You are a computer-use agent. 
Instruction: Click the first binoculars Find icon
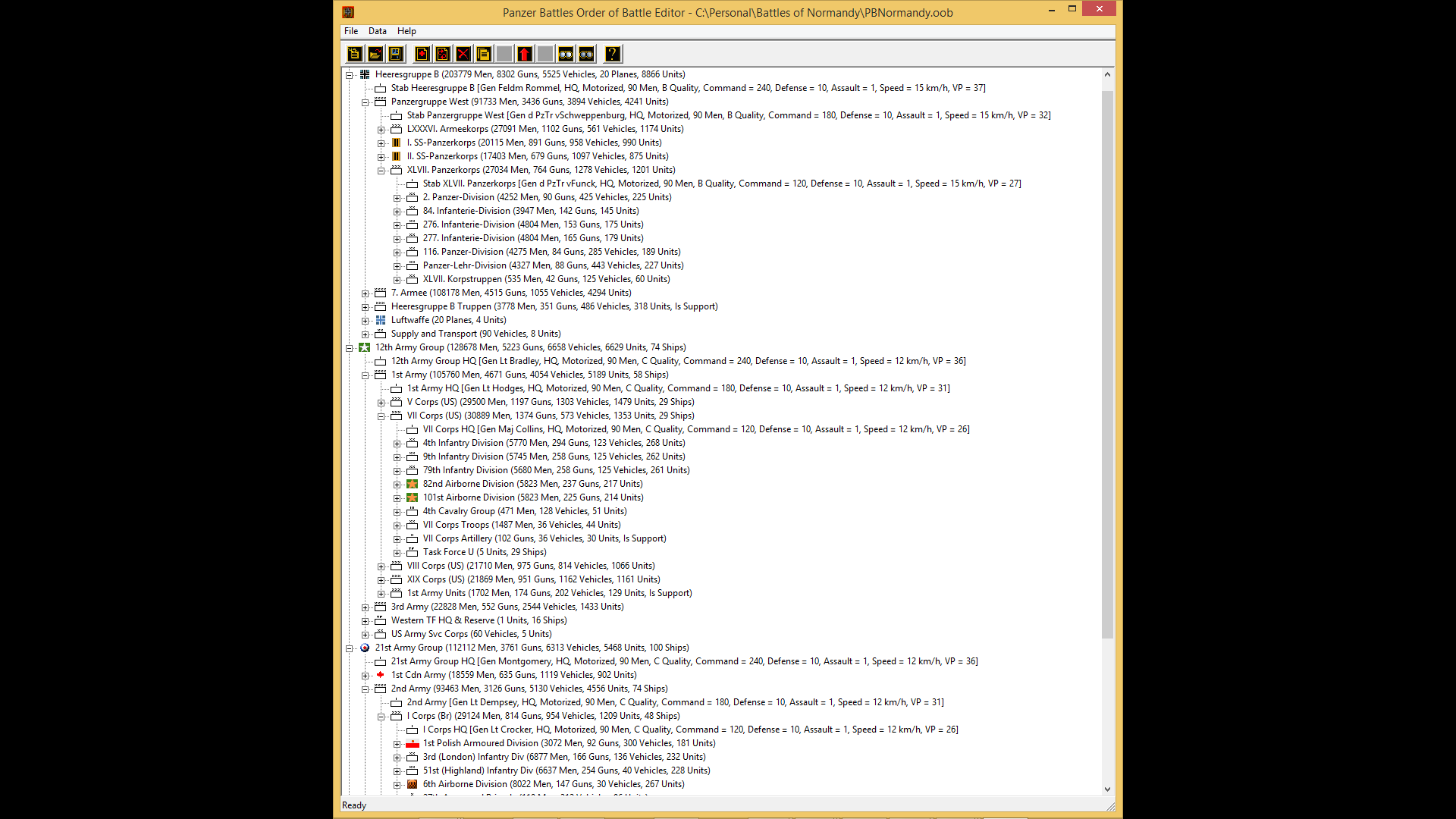(x=566, y=54)
